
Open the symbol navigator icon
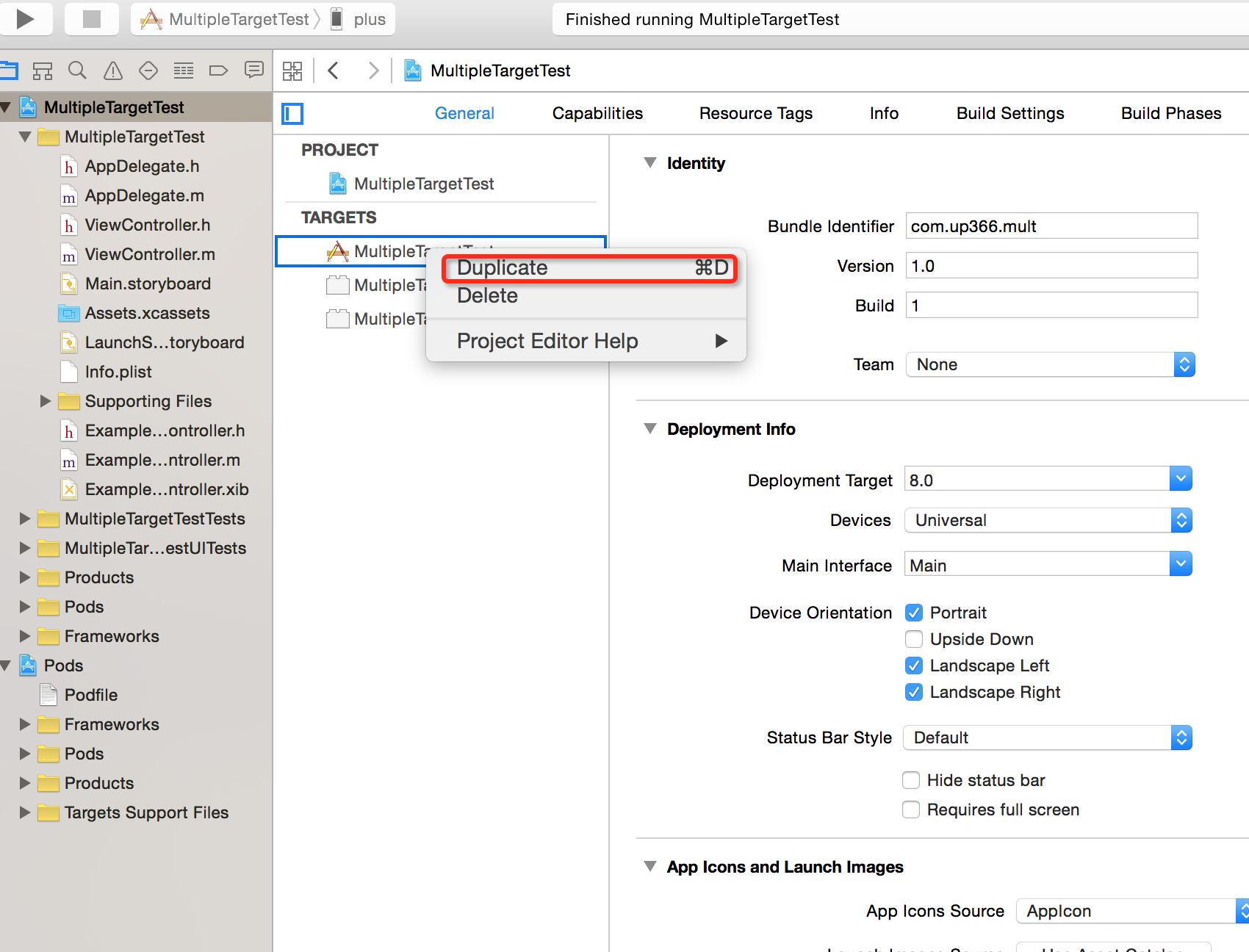click(43, 71)
